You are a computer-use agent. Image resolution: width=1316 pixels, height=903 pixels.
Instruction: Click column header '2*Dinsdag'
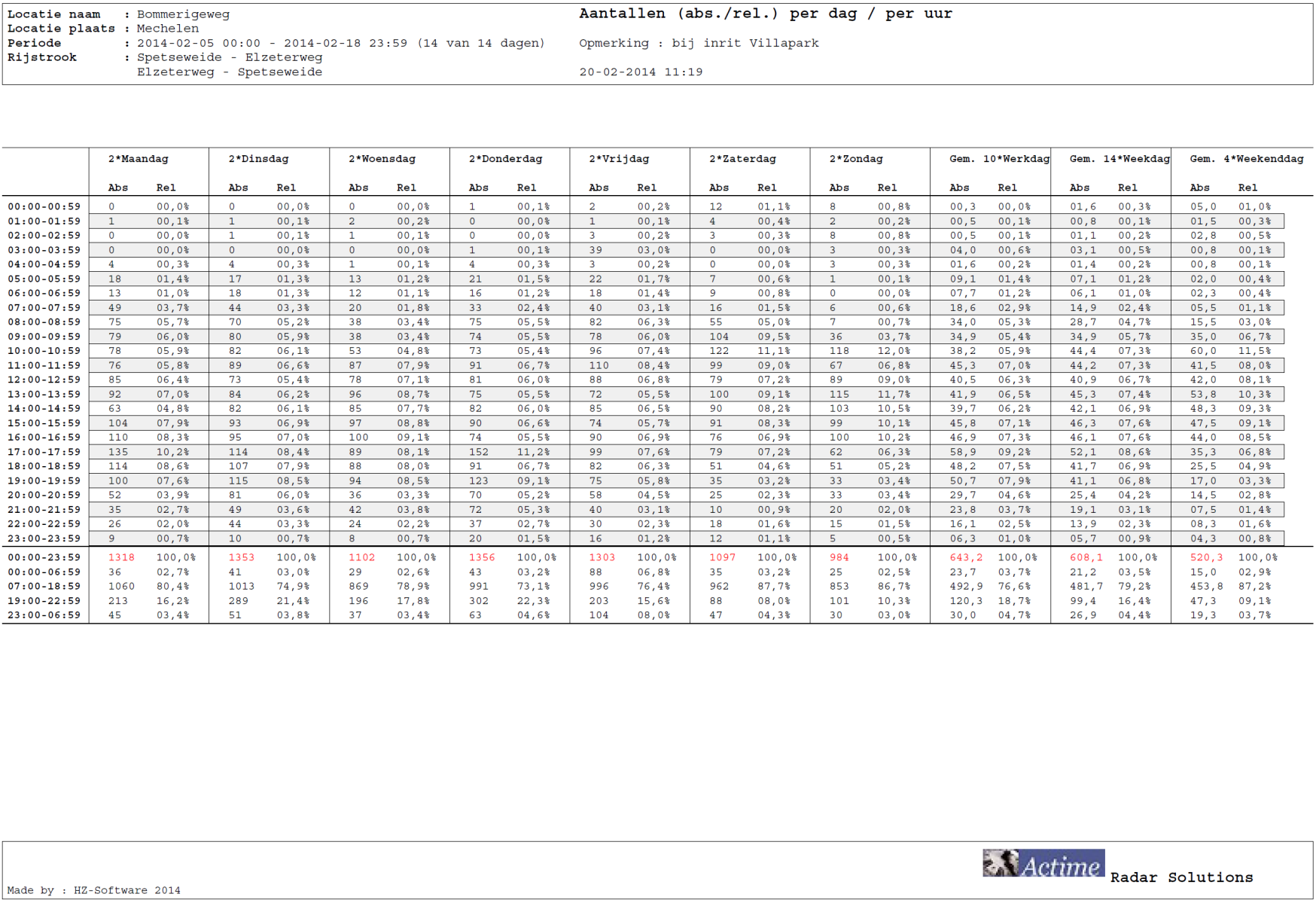coord(258,159)
